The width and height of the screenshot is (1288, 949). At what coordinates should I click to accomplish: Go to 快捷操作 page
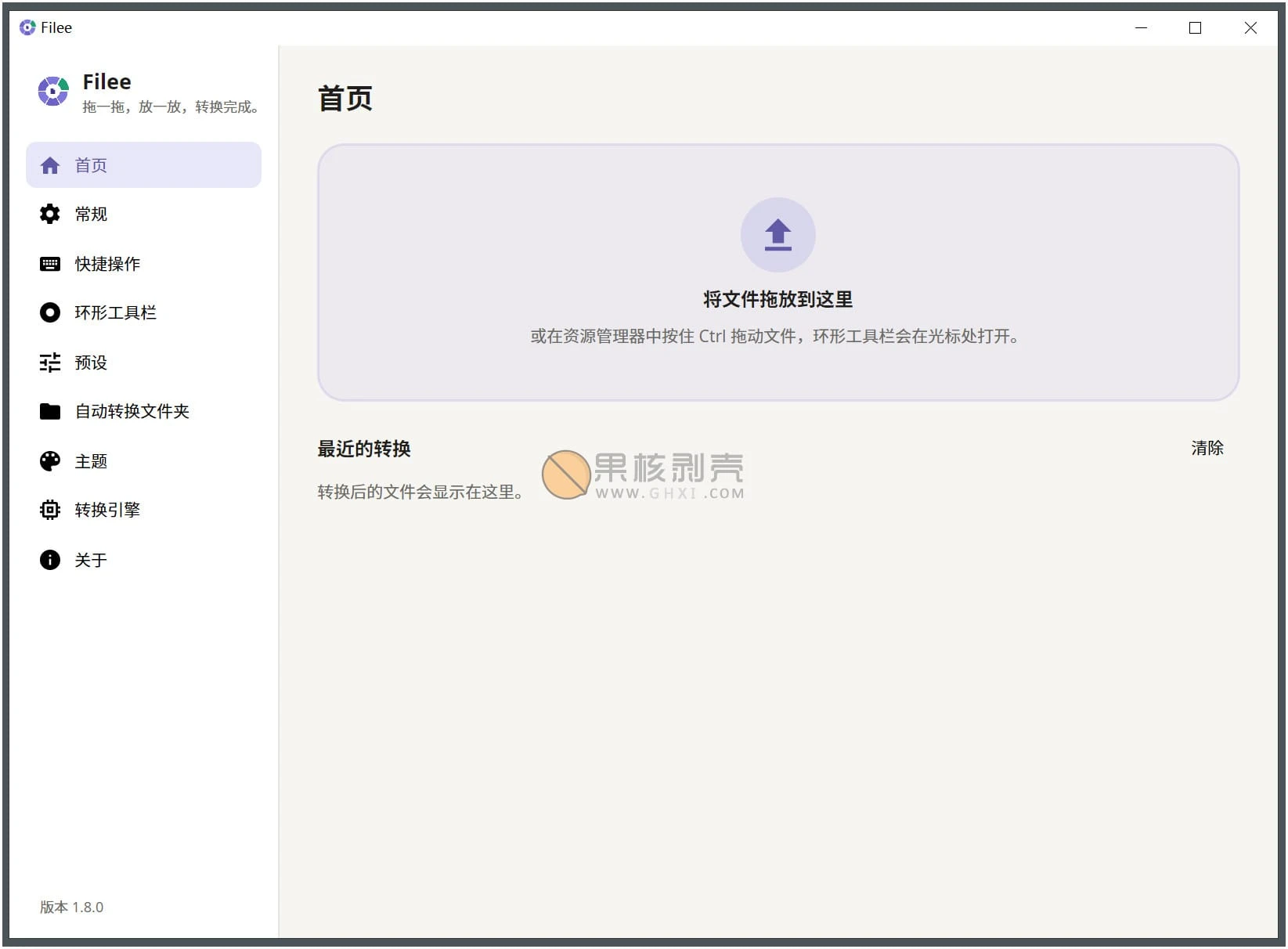143,264
